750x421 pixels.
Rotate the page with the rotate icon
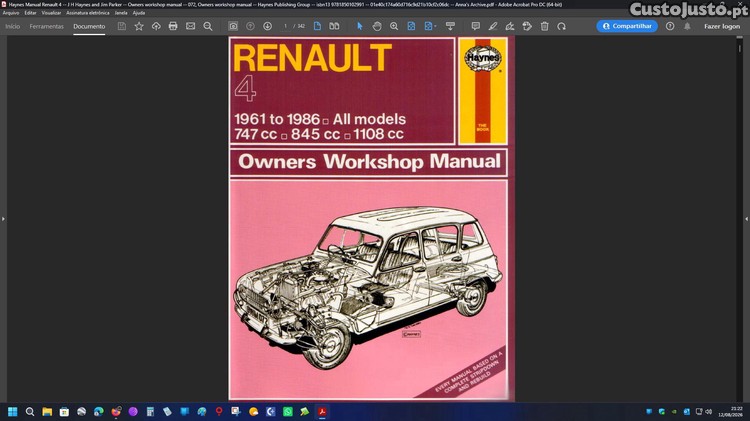(562, 26)
